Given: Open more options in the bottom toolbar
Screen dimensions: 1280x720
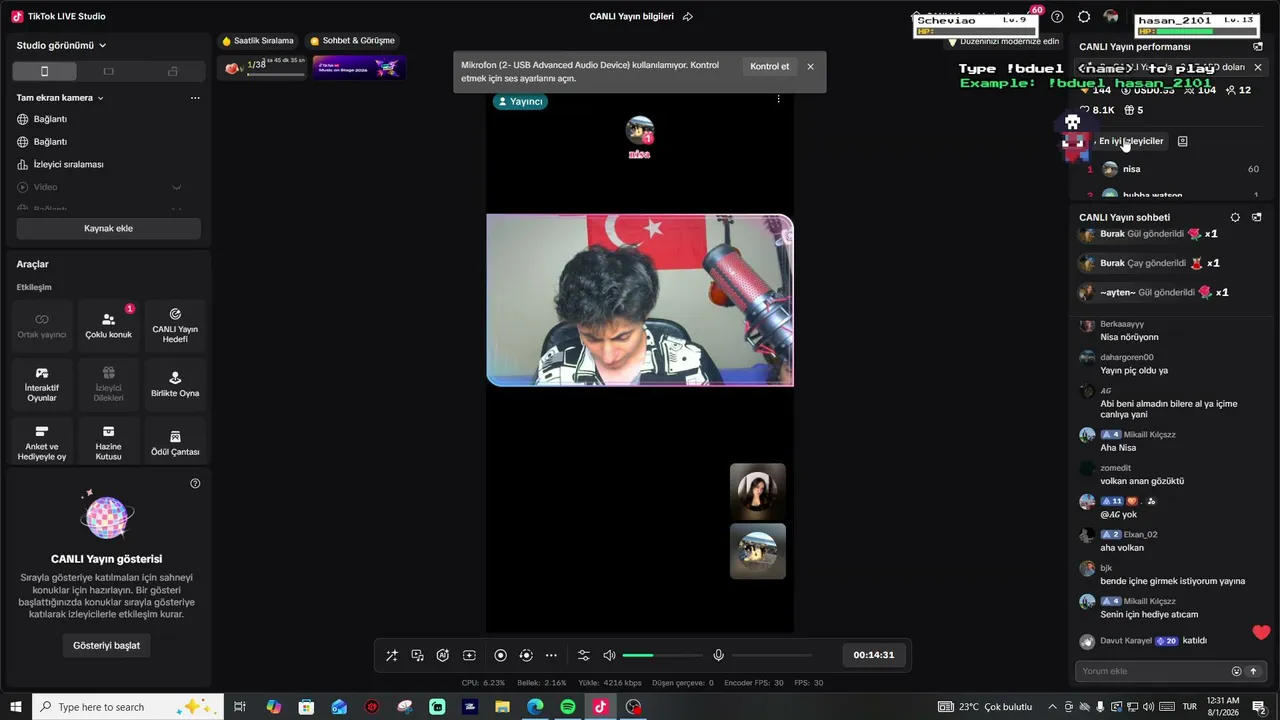Looking at the screenshot, I should tap(551, 655).
